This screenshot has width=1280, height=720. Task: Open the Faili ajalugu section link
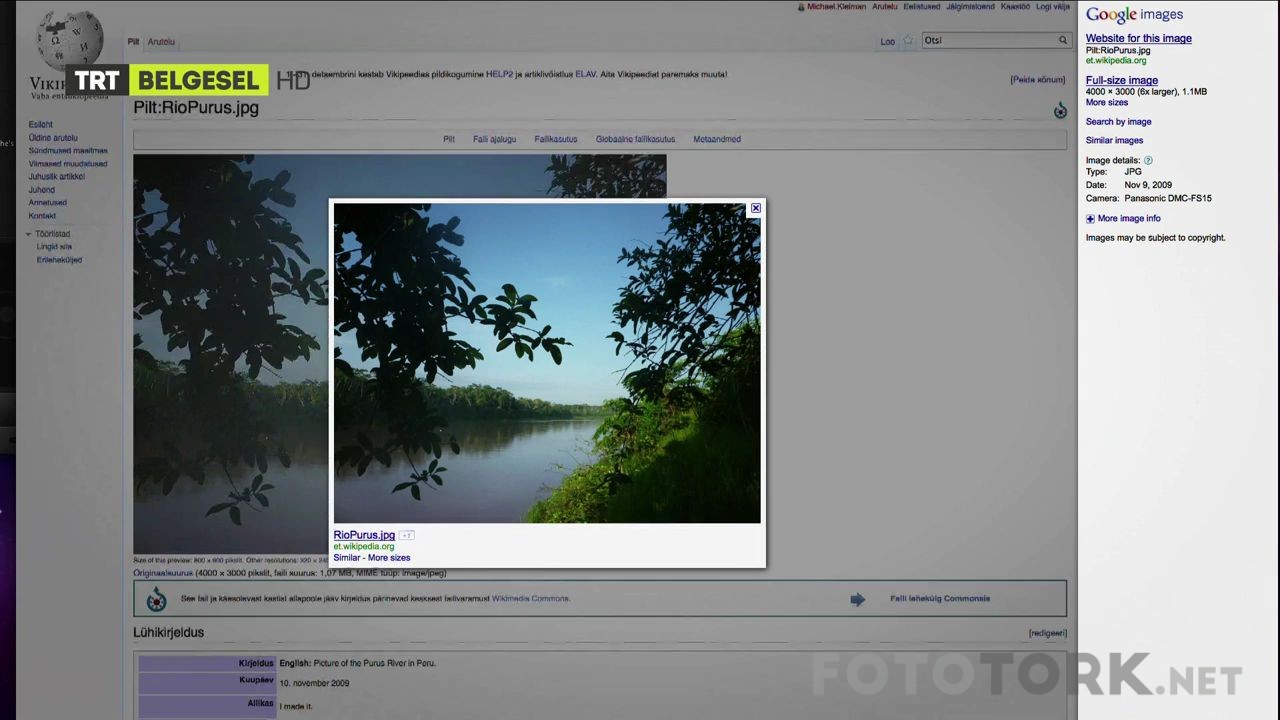click(x=494, y=139)
